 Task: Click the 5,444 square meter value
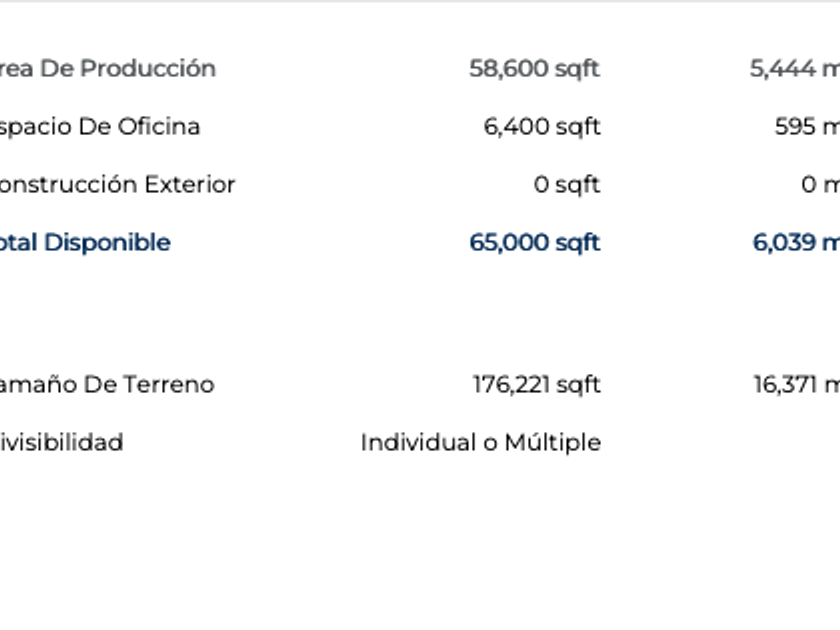click(x=794, y=68)
